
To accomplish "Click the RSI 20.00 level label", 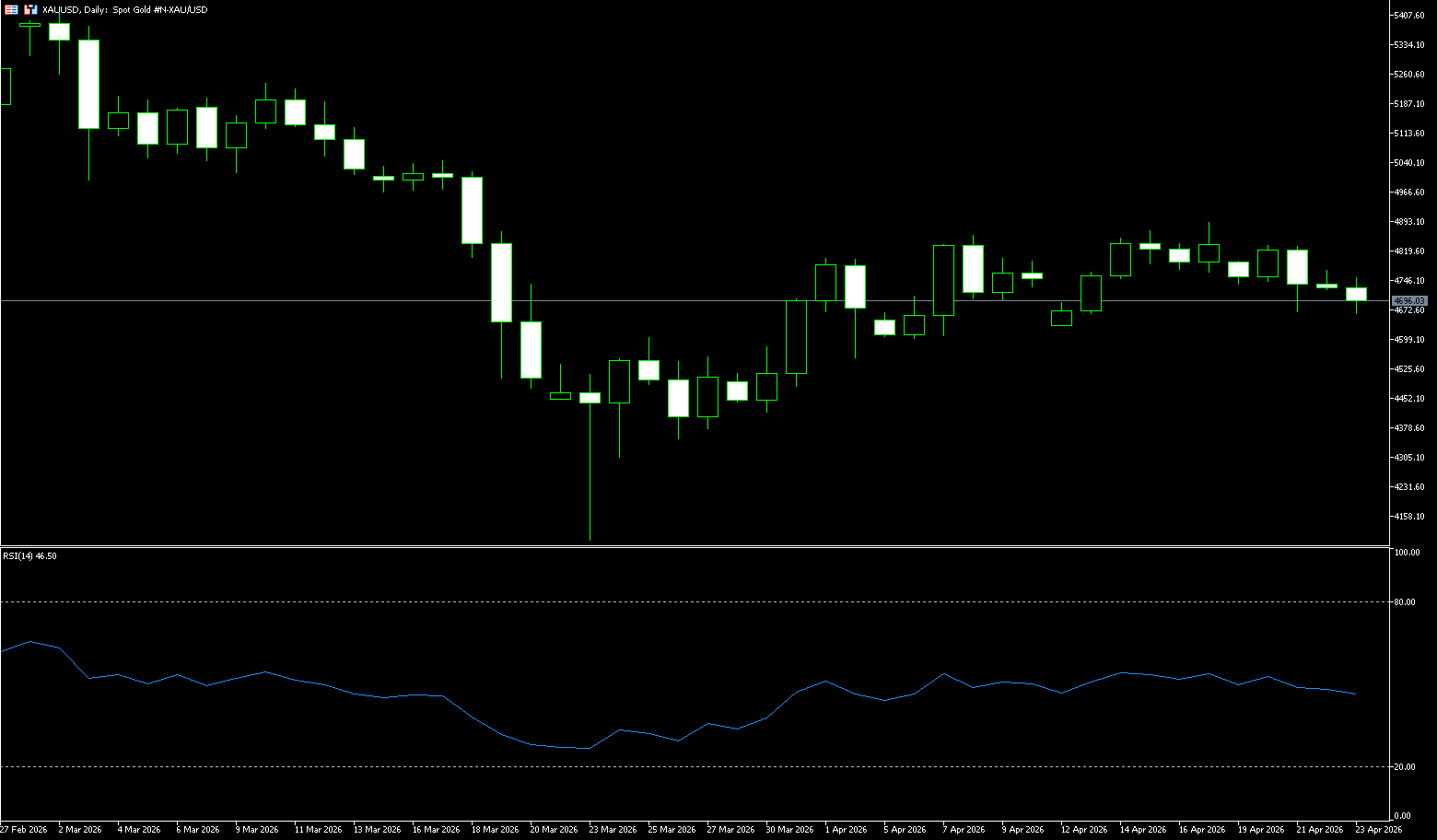I will coord(1406,767).
